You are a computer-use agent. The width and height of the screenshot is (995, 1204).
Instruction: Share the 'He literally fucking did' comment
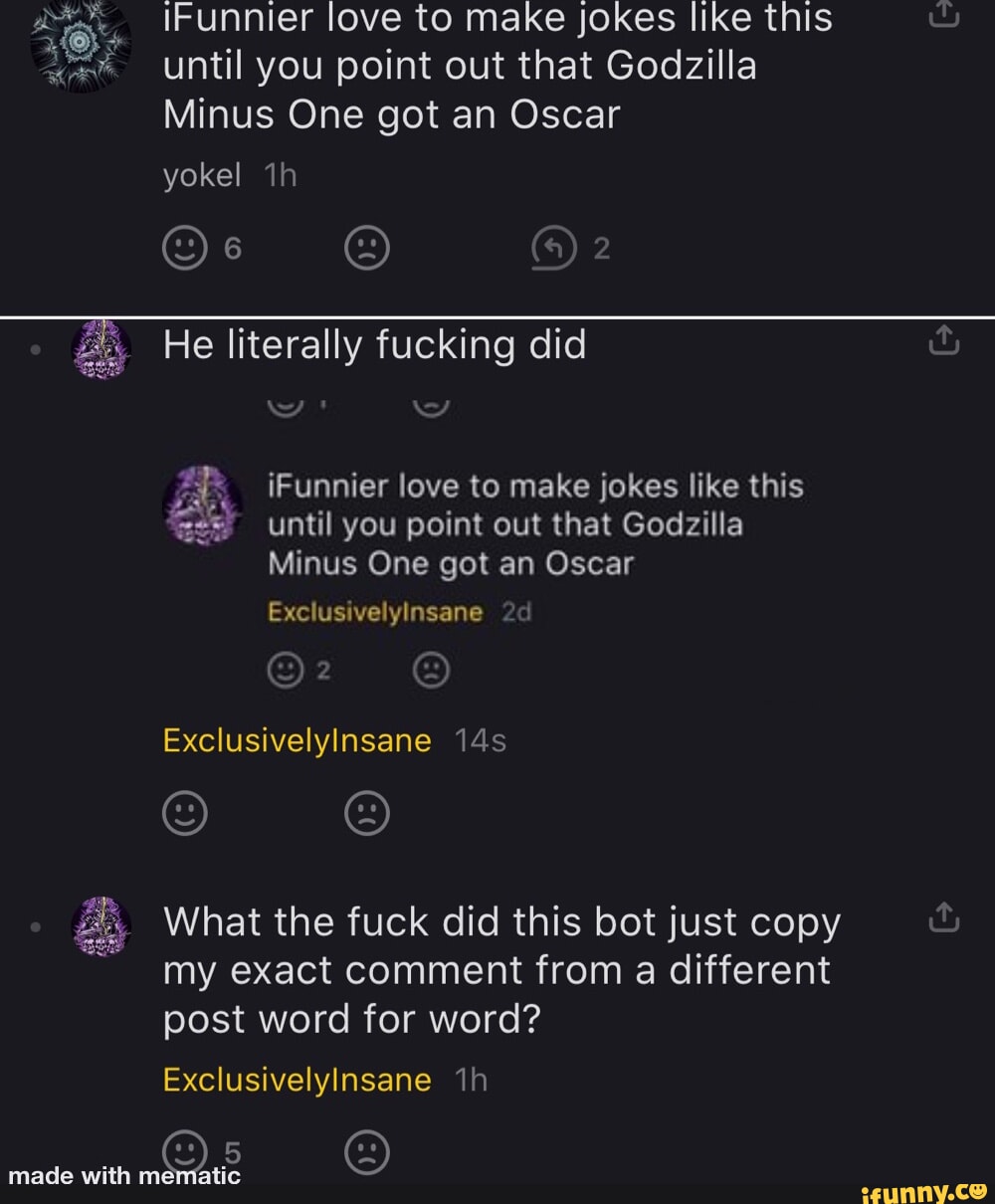coord(943,339)
